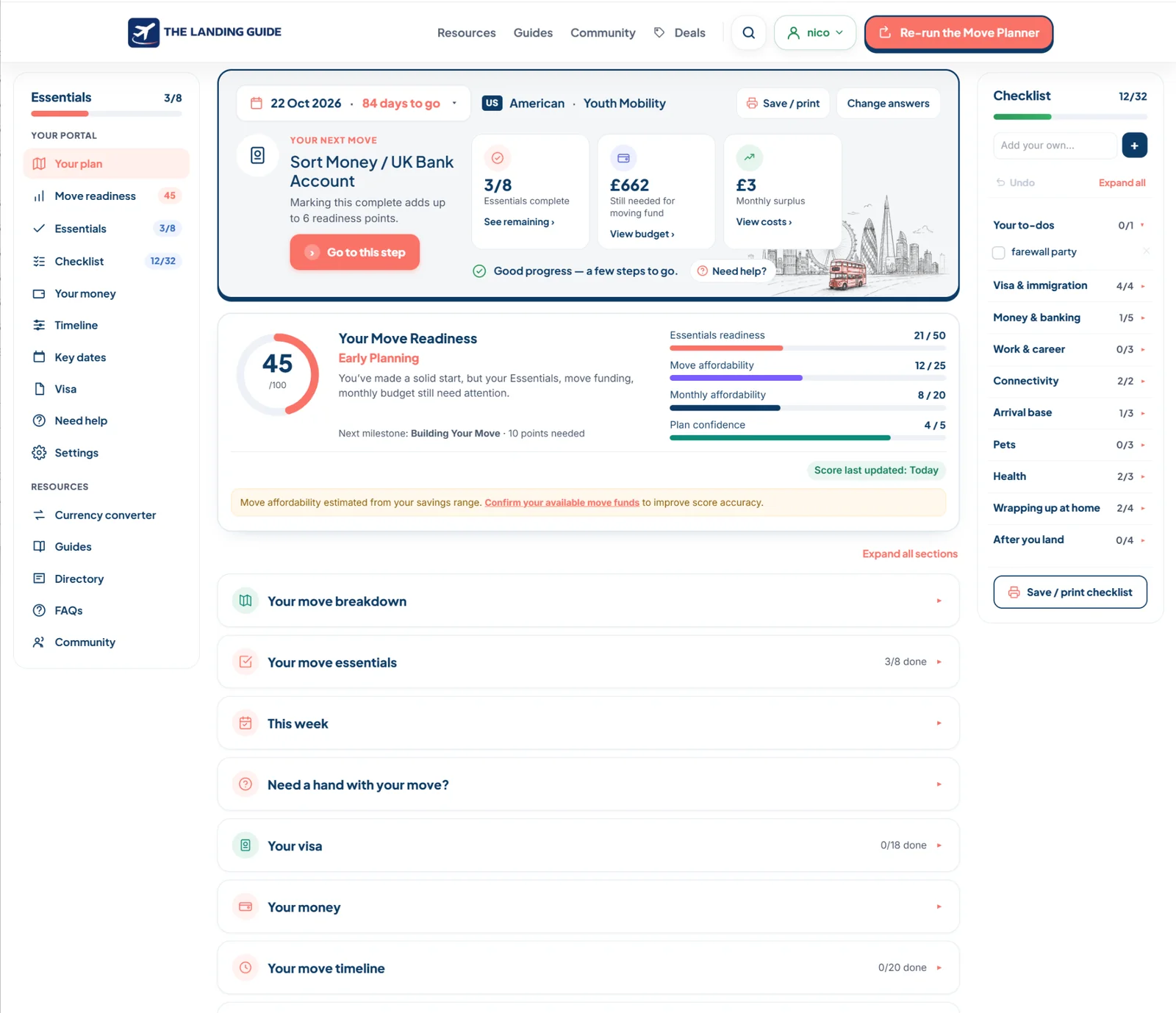Click Re-run the Move Planner button
Screen dimensions: 1176x1013
click(958, 33)
